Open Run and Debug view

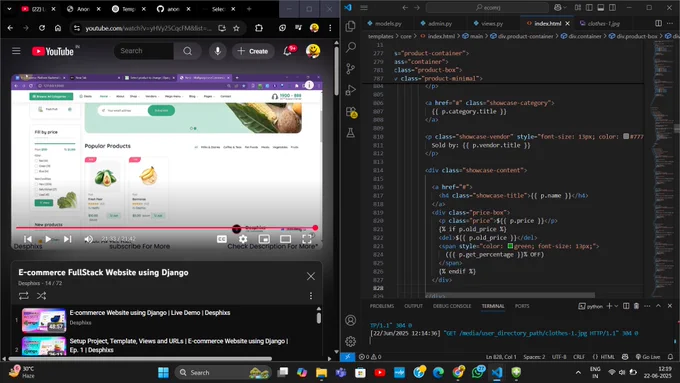[350, 90]
